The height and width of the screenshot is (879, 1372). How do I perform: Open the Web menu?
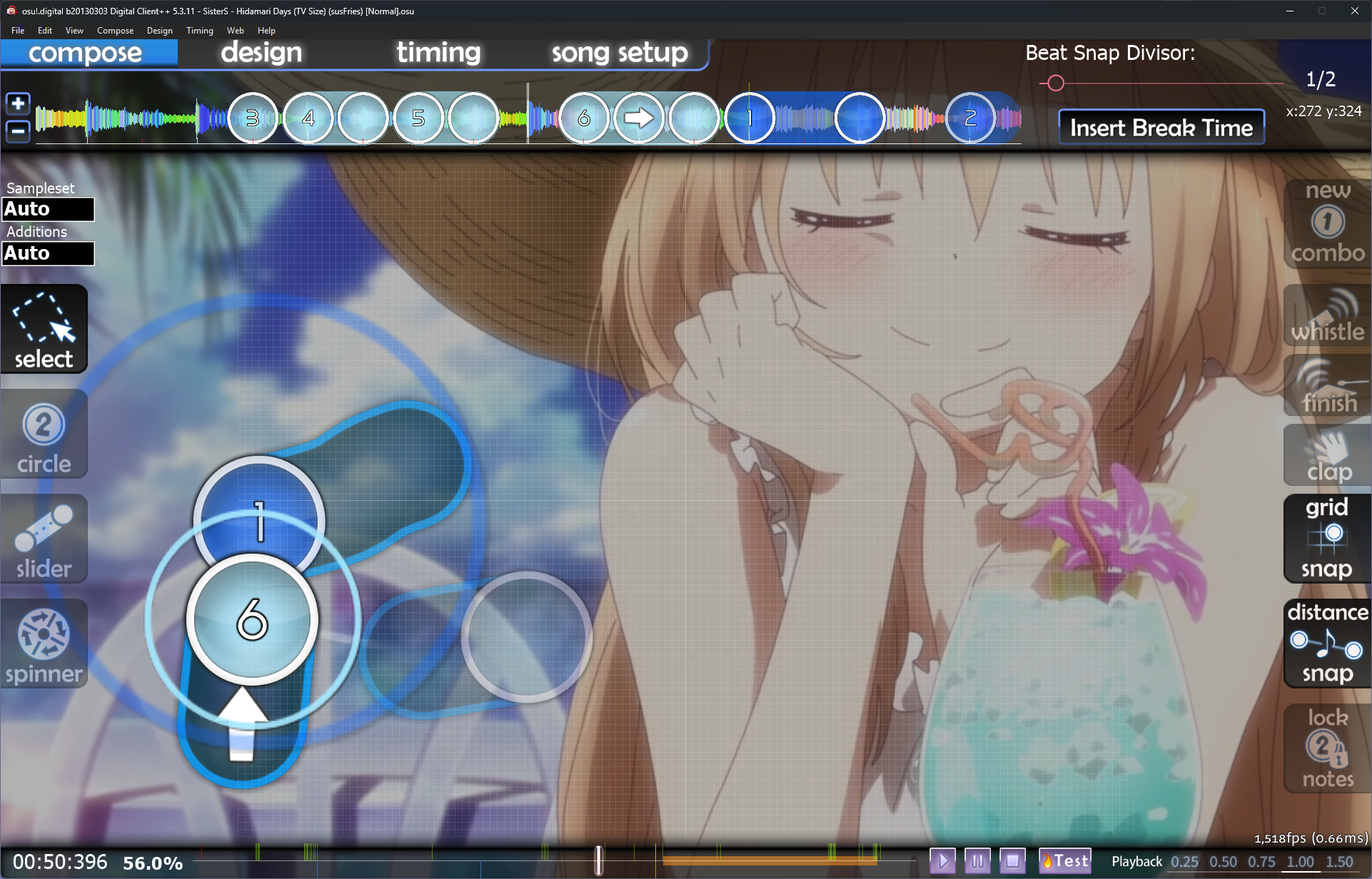click(236, 31)
